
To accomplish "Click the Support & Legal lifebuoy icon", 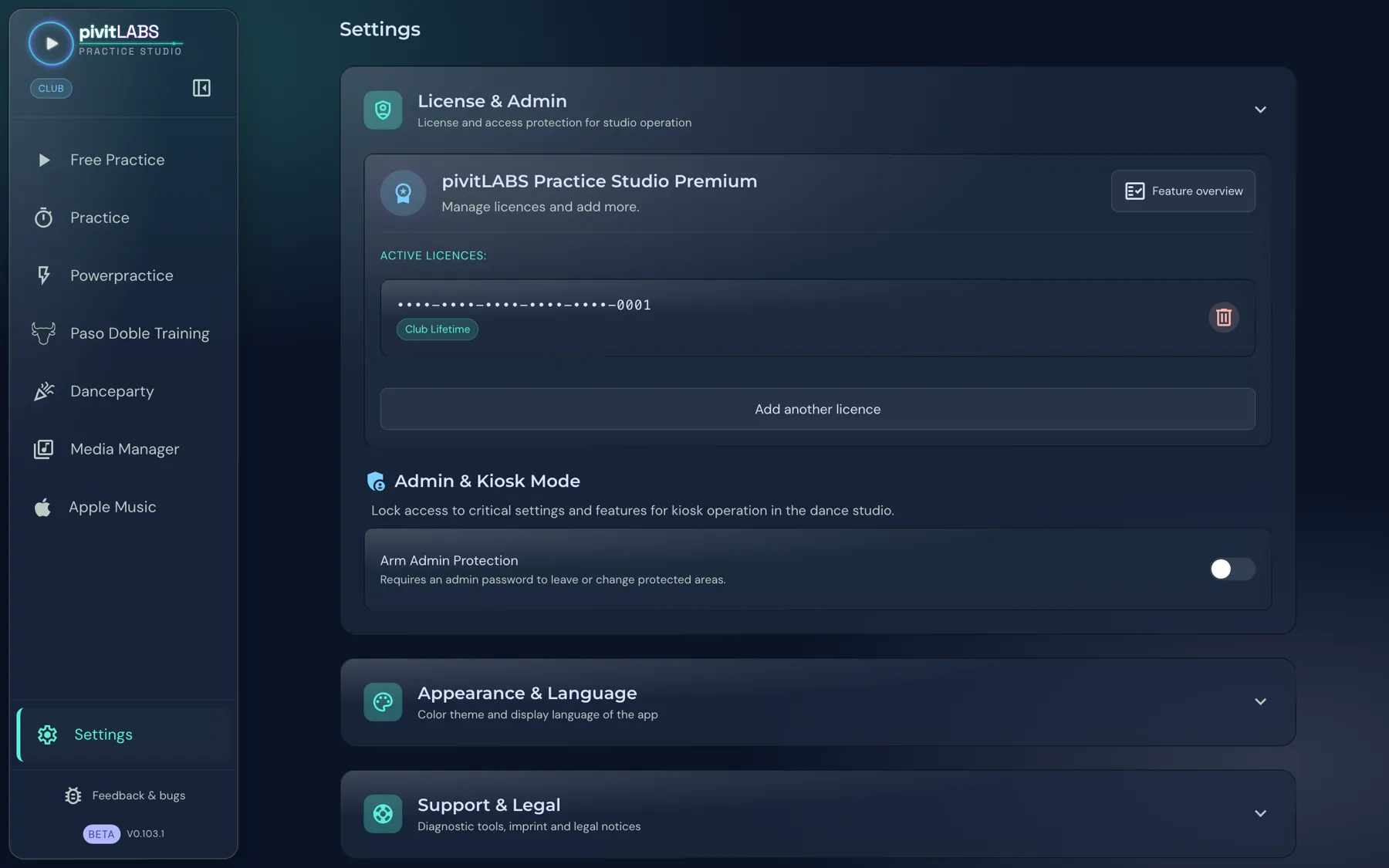I will coord(383,814).
